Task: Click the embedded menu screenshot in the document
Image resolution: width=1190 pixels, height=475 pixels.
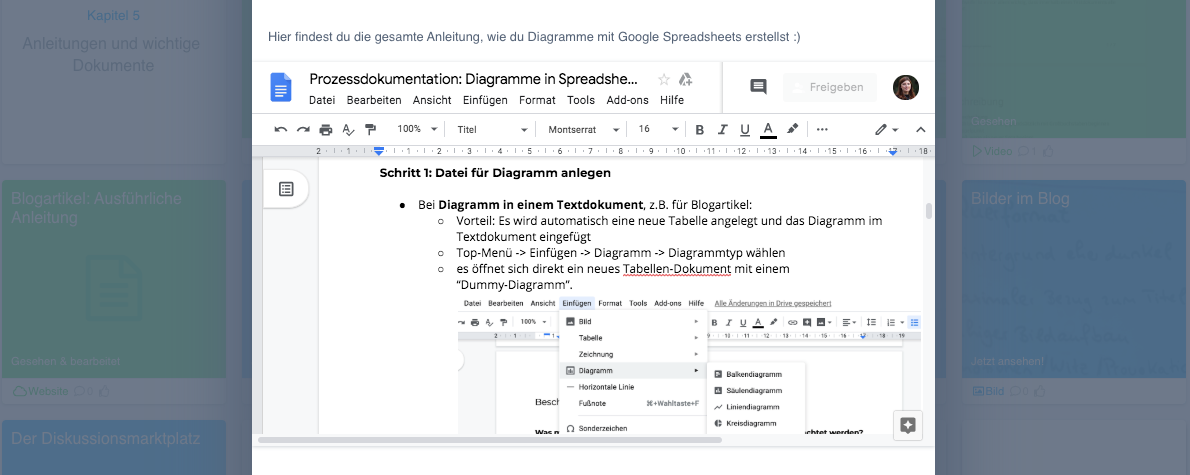Action: pyautogui.click(x=691, y=366)
